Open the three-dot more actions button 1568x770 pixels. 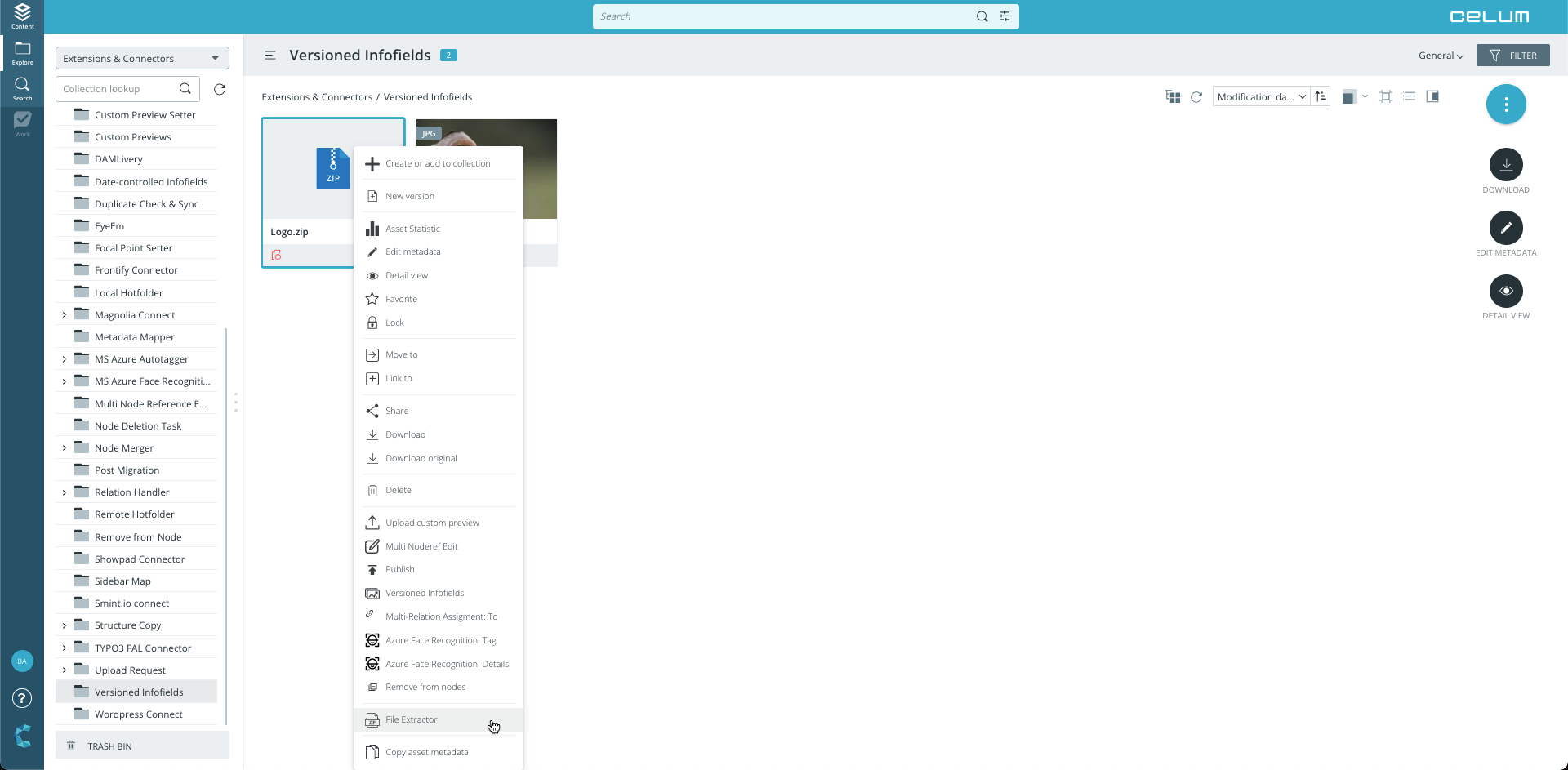1506,105
